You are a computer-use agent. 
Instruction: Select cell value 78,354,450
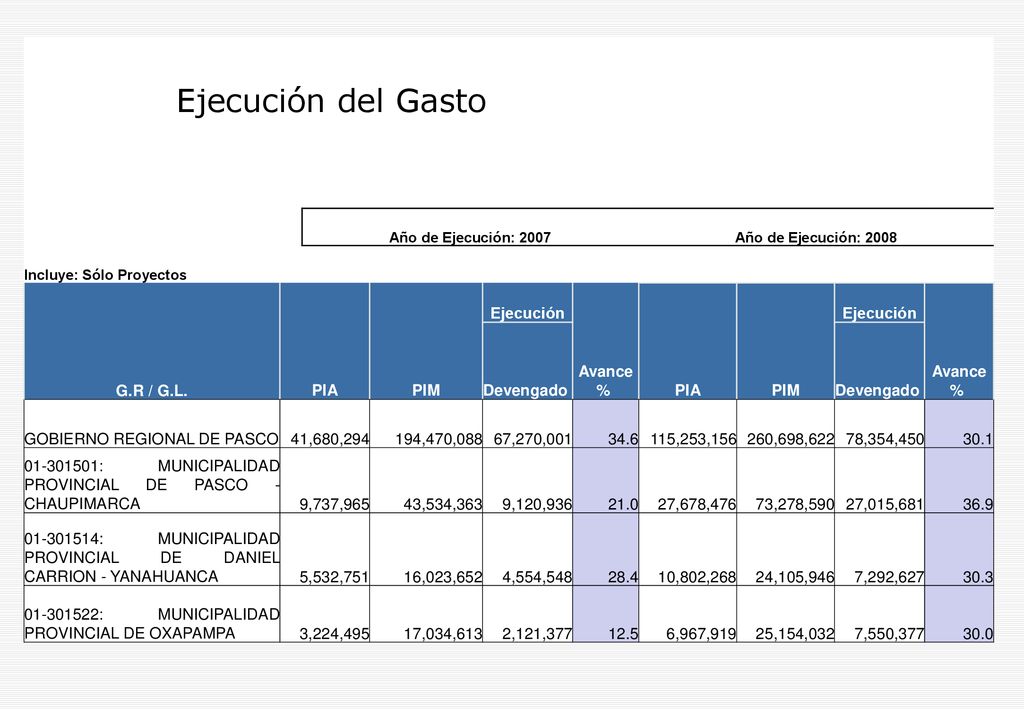tap(885, 439)
